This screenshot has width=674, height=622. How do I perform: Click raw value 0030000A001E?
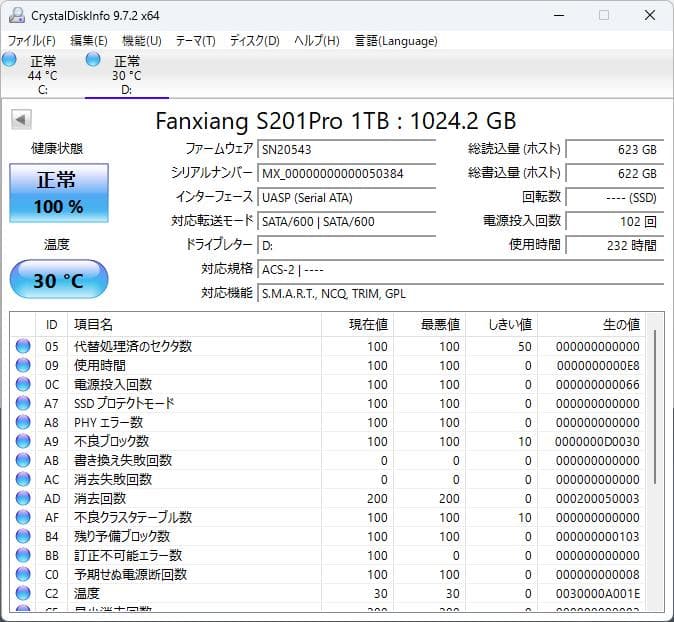[597, 594]
